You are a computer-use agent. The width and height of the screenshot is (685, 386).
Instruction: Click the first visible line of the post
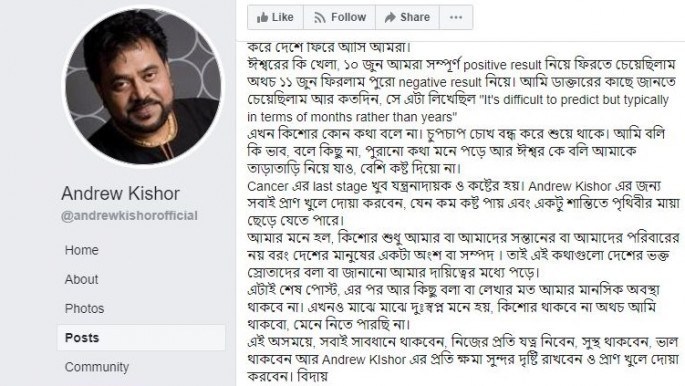pos(329,47)
